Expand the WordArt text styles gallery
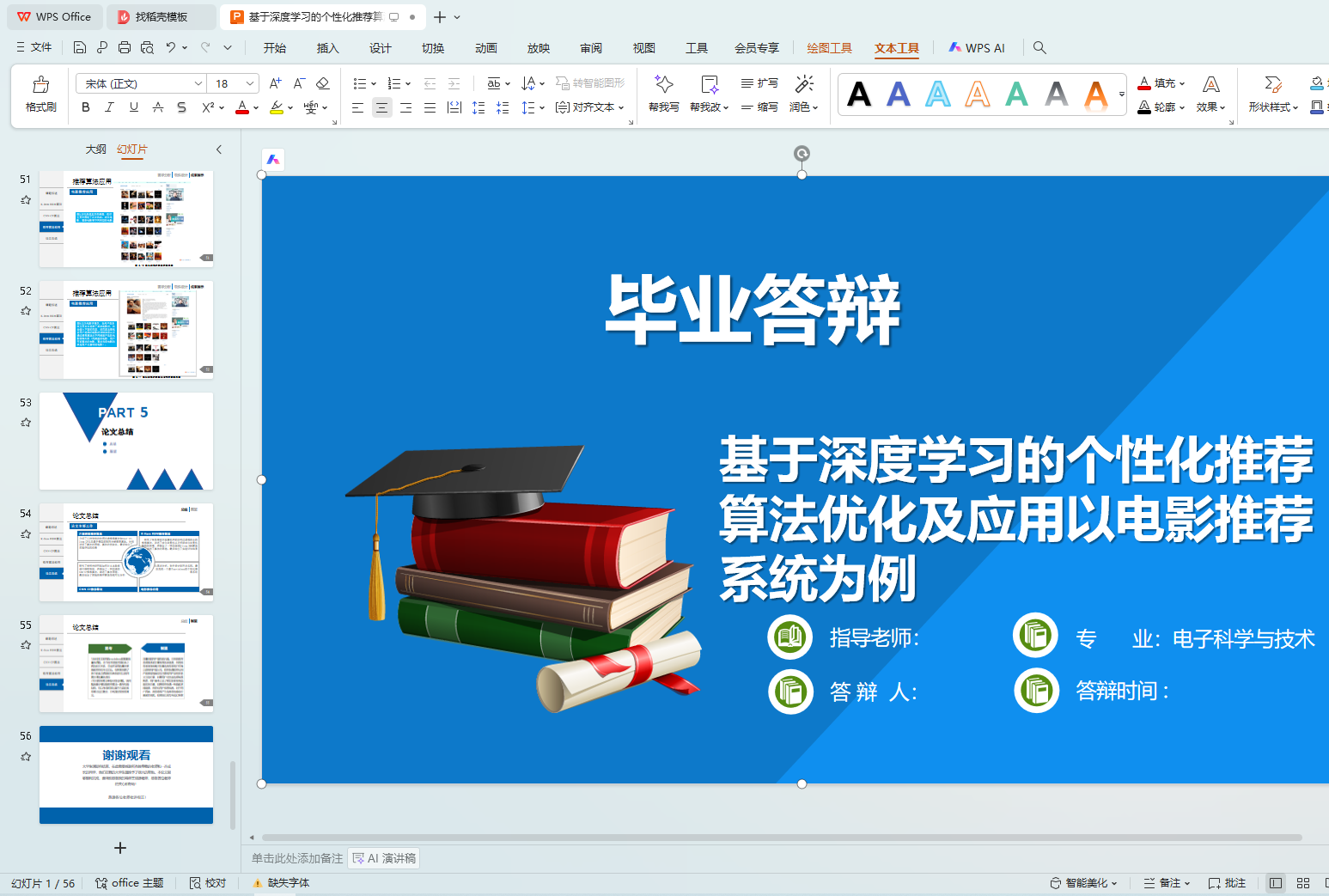Image resolution: width=1329 pixels, height=896 pixels. (x=1121, y=94)
